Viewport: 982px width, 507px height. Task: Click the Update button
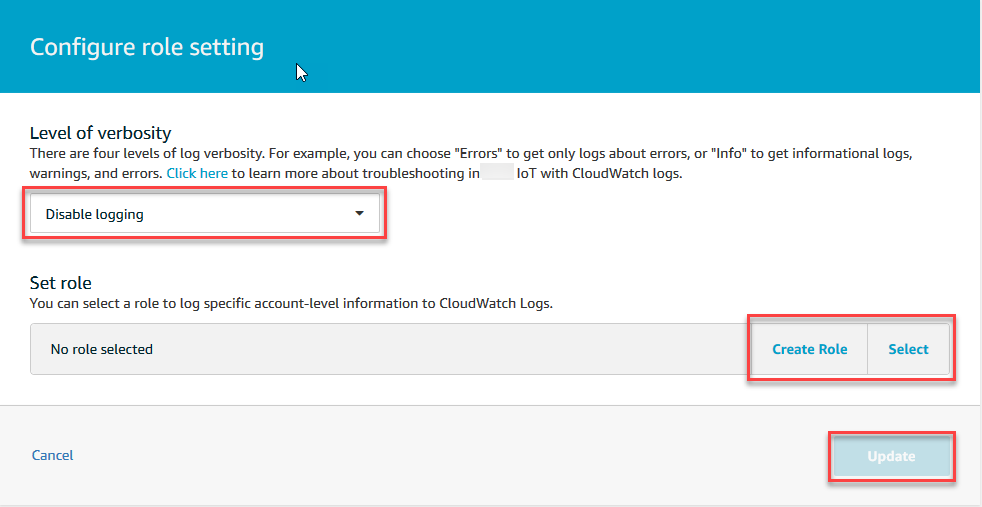[x=891, y=456]
